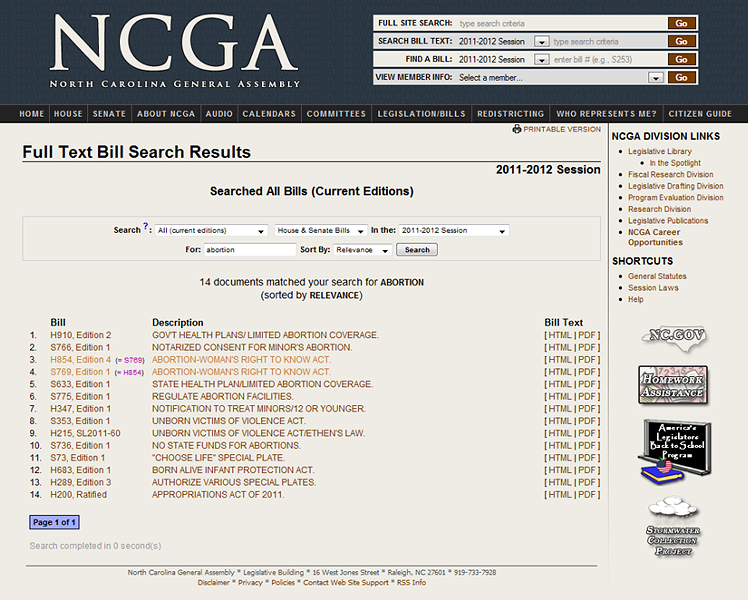Open the General Statutes shortcut
The image size is (748, 600).
657,276
